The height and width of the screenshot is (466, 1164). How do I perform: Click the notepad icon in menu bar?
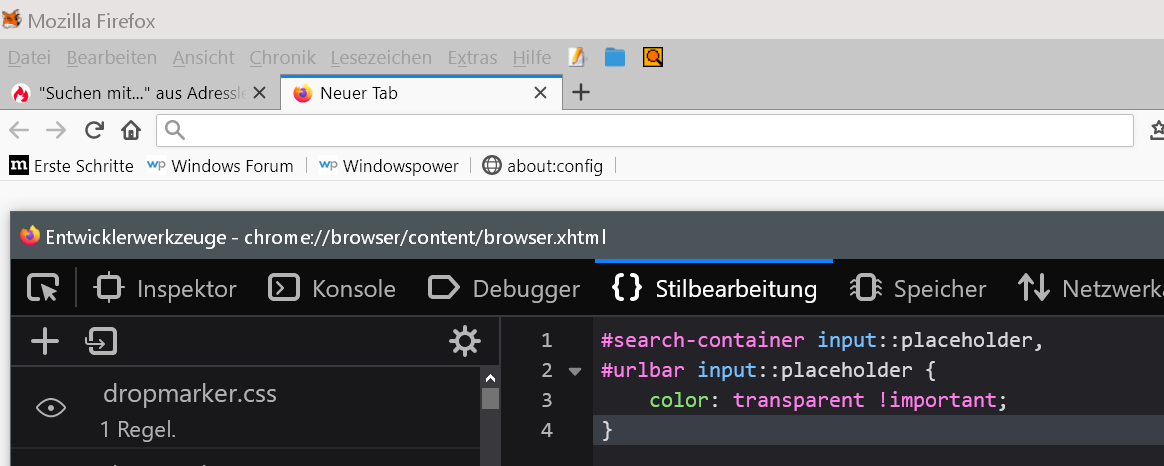click(x=576, y=58)
